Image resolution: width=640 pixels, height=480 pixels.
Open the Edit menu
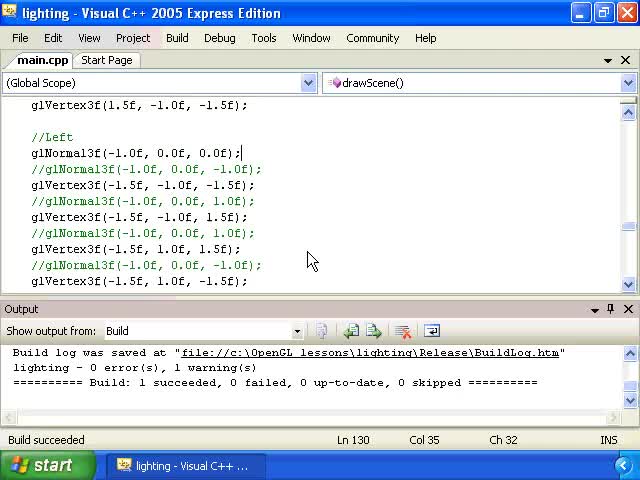tap(53, 38)
